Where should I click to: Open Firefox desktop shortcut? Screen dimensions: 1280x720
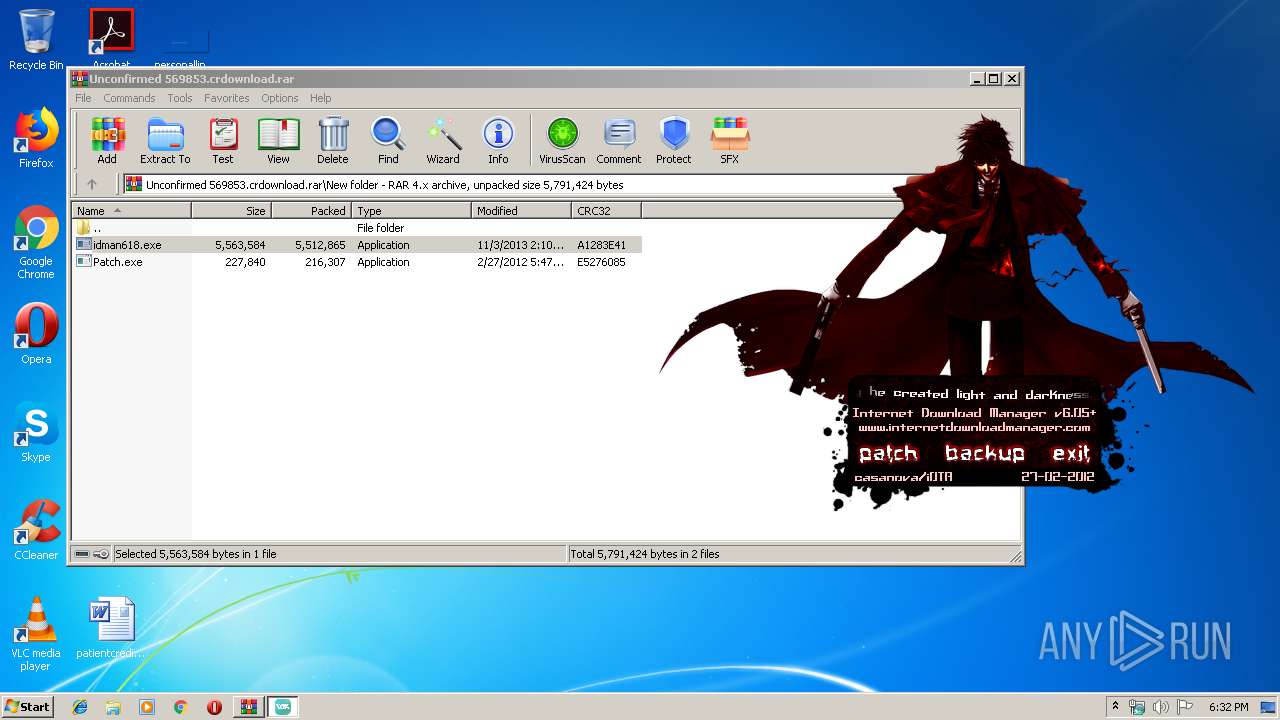(36, 138)
